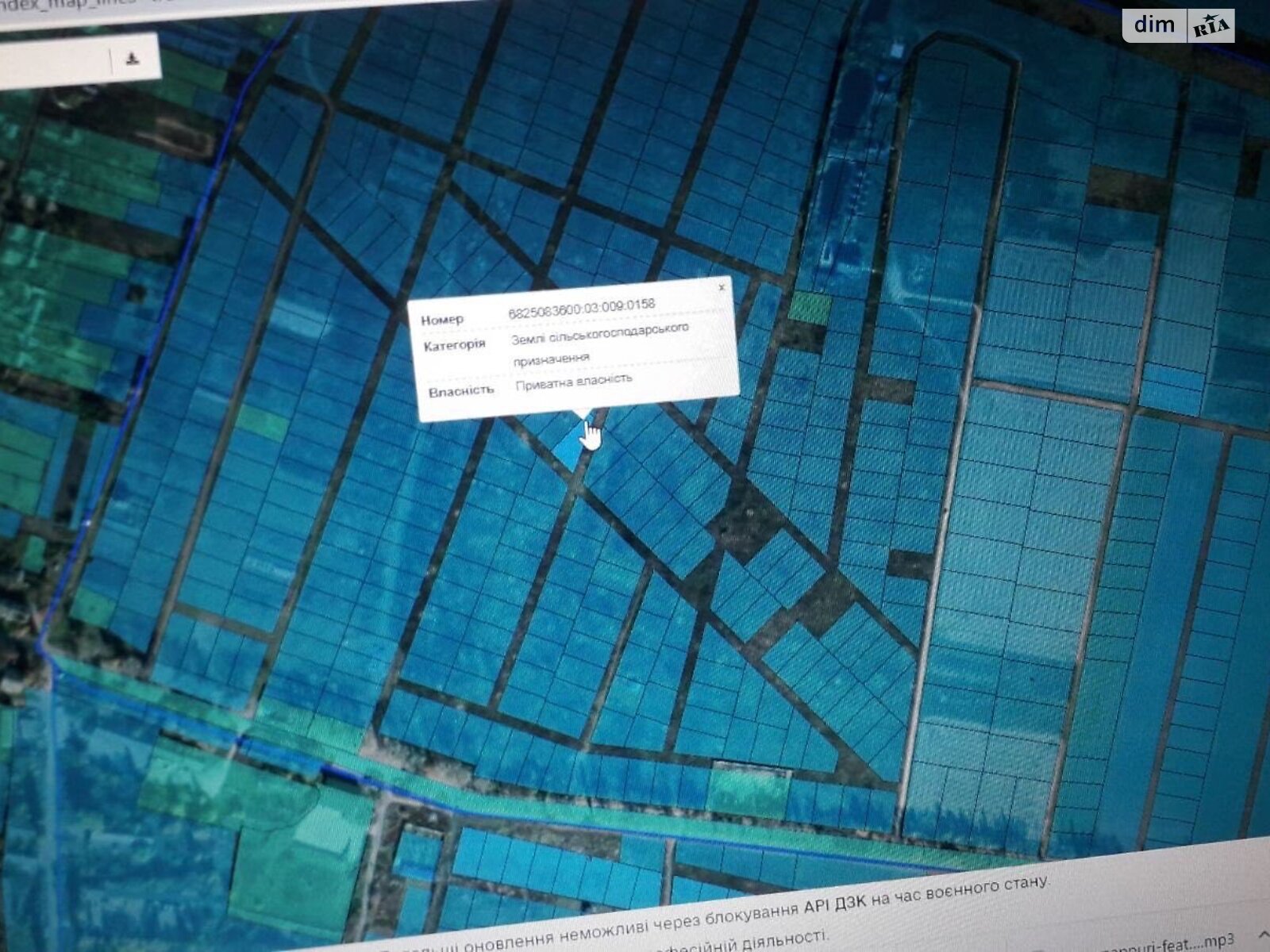Click the download icon beside the top-left field

[x=133, y=58]
